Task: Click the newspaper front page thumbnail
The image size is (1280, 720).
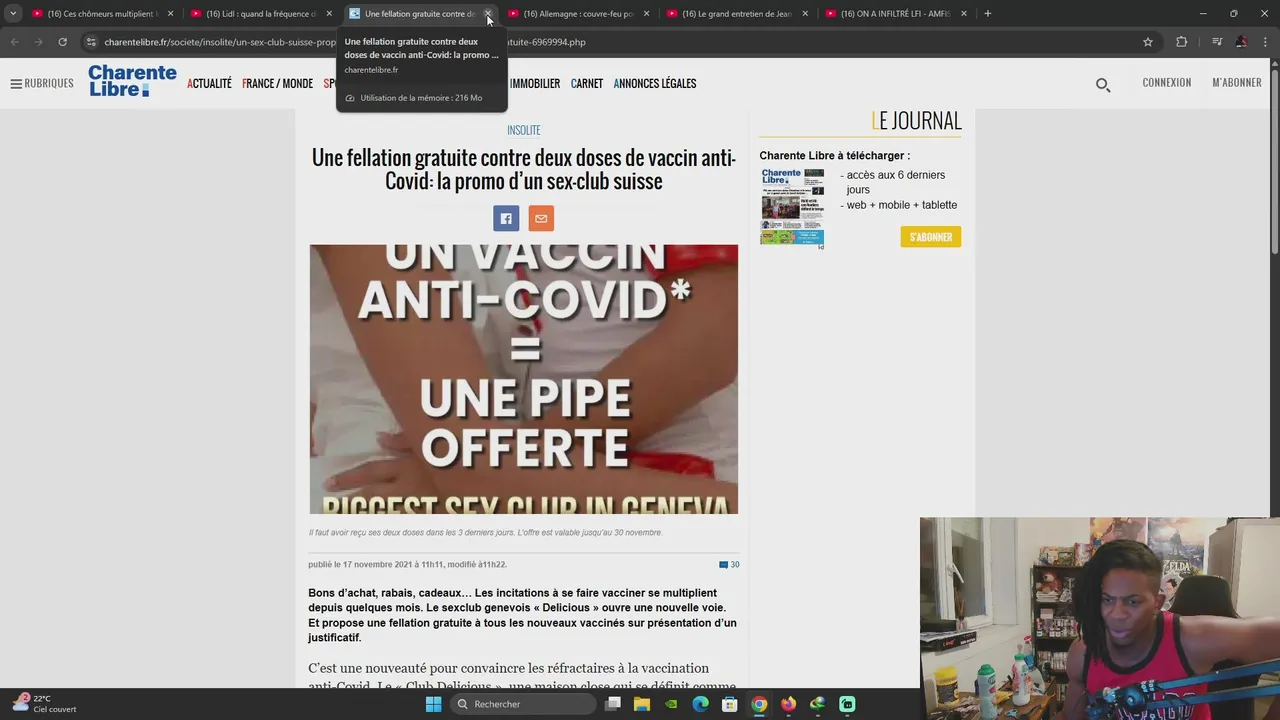Action: [792, 207]
